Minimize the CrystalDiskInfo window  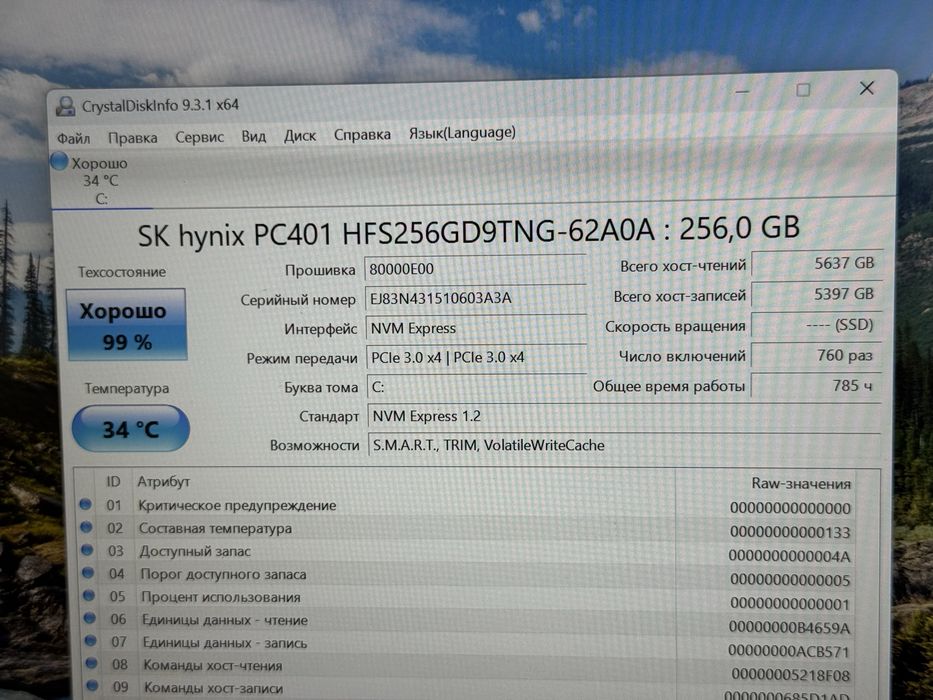[x=742, y=91]
